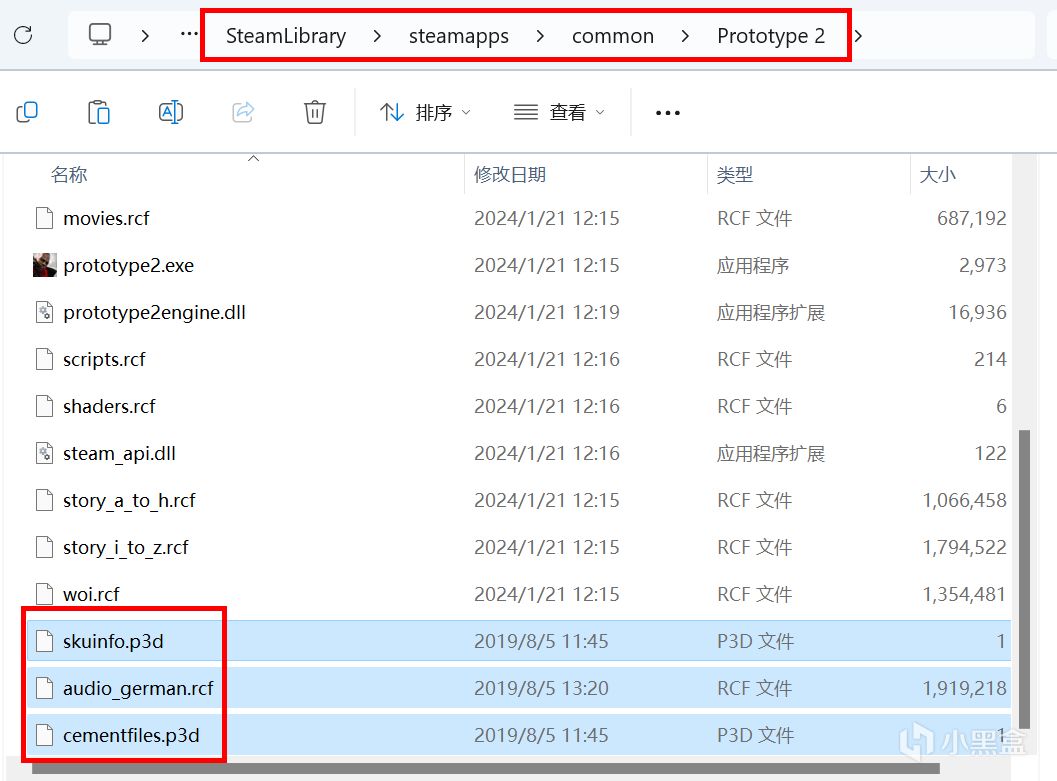Screen dimensions: 1057x781
Task: Expand the chevron after Prototype 2
Action: 858,36
